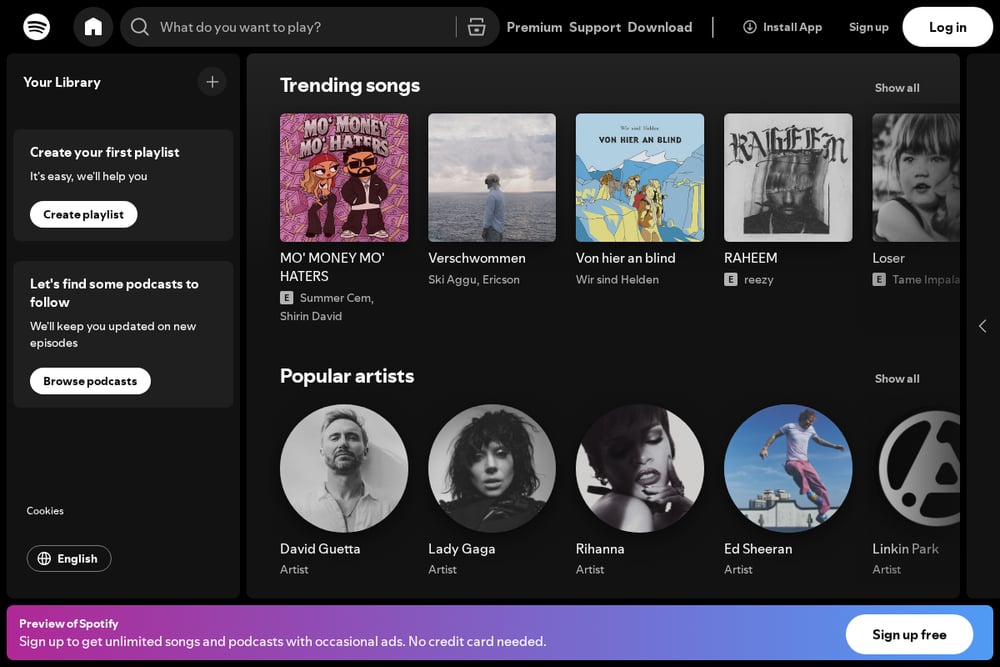Open the Lady Gaga artist photo
This screenshot has height=667, width=1000.
[492, 468]
